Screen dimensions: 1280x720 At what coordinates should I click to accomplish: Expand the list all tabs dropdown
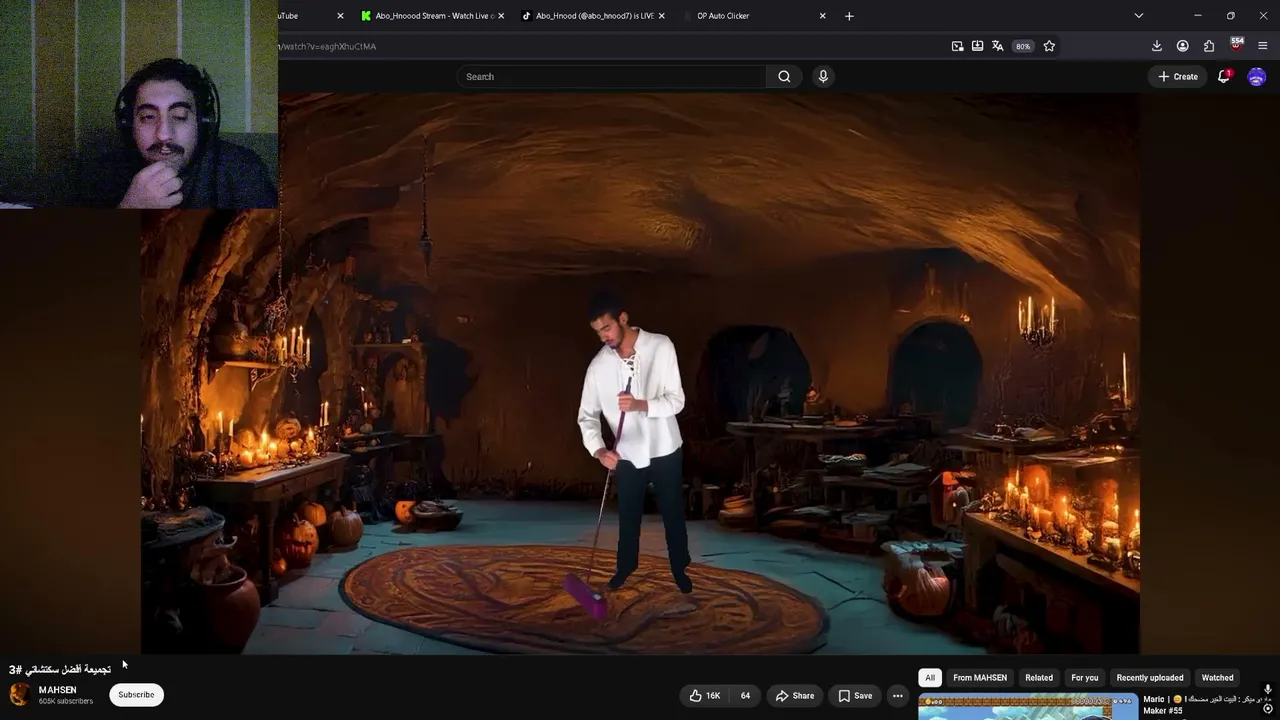click(1138, 16)
